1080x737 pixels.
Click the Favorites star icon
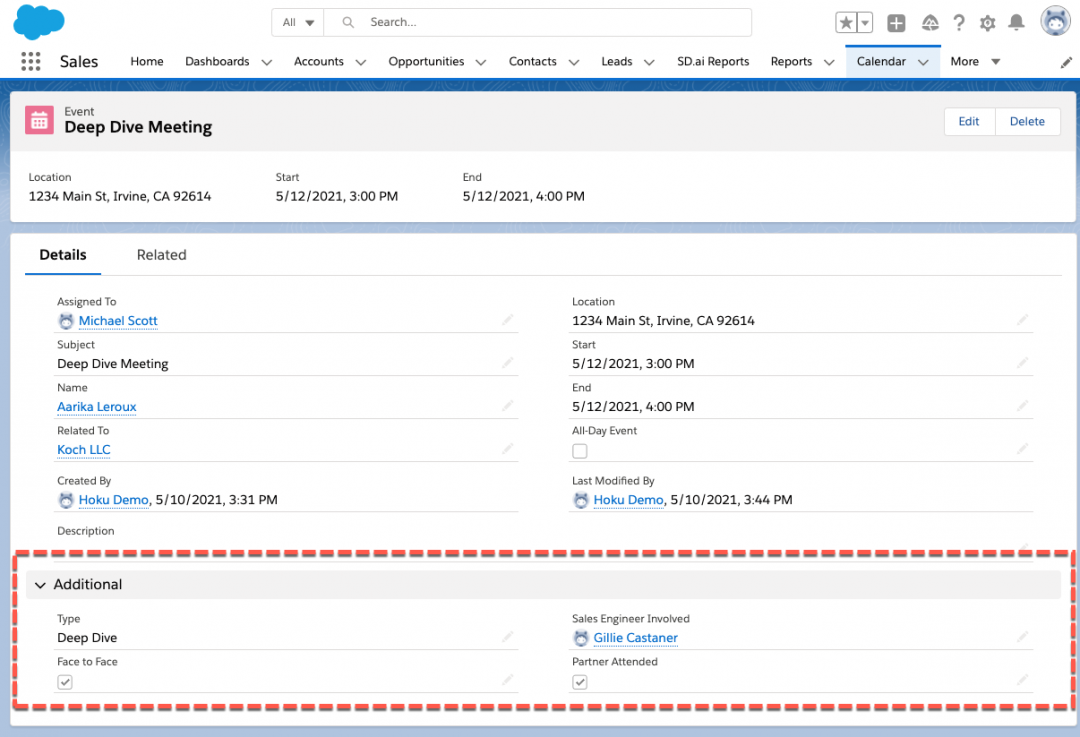coord(846,23)
